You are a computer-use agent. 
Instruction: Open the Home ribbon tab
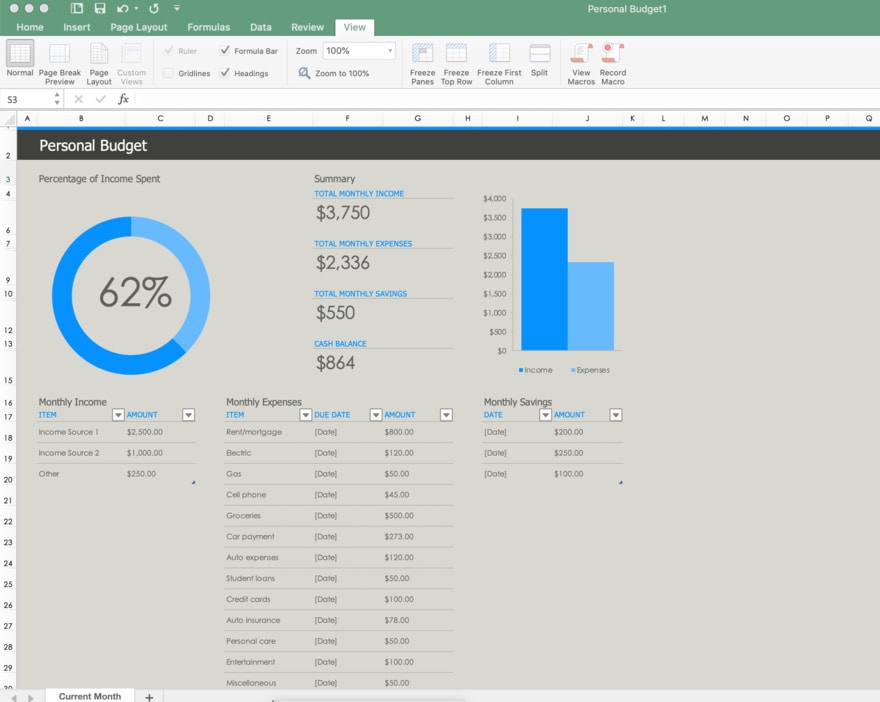(x=30, y=27)
